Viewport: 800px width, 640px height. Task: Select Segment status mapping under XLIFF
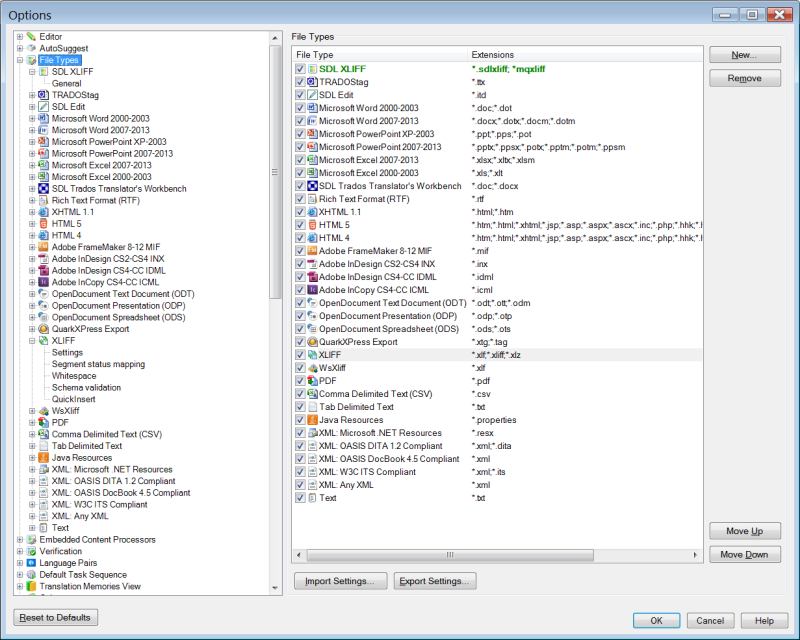[x=98, y=364]
